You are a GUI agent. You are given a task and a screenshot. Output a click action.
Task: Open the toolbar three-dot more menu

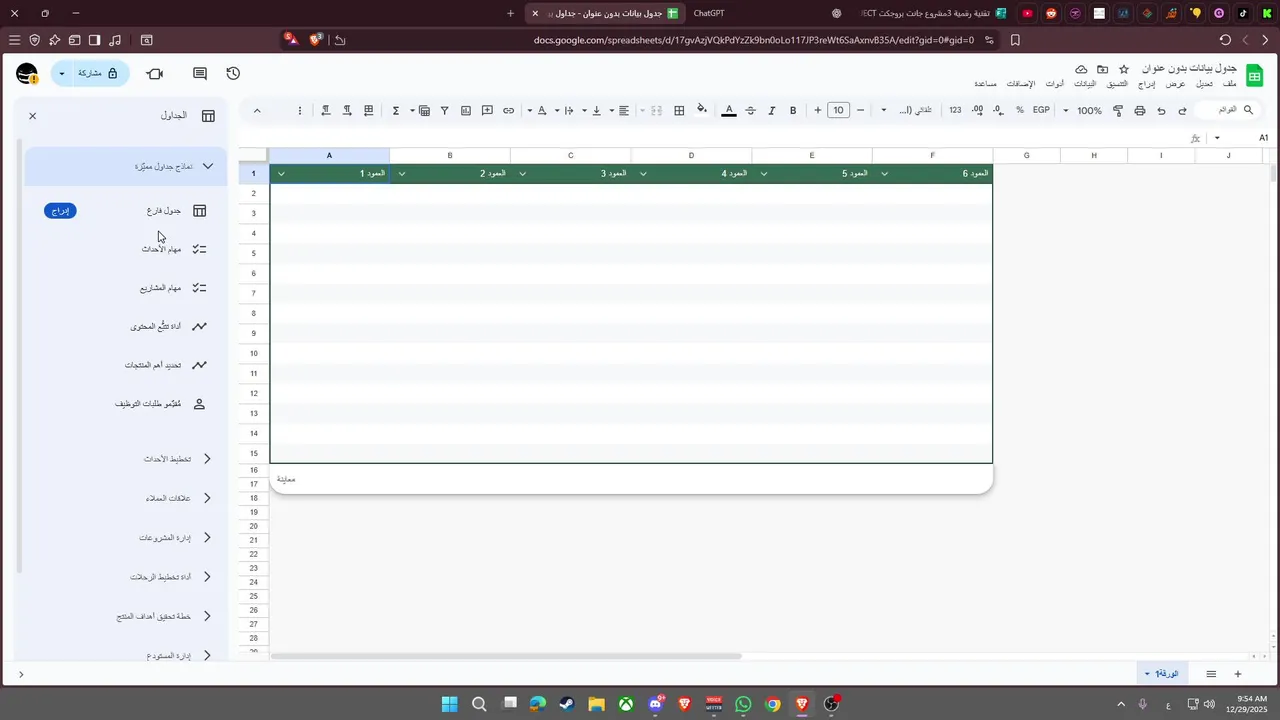coord(300,111)
